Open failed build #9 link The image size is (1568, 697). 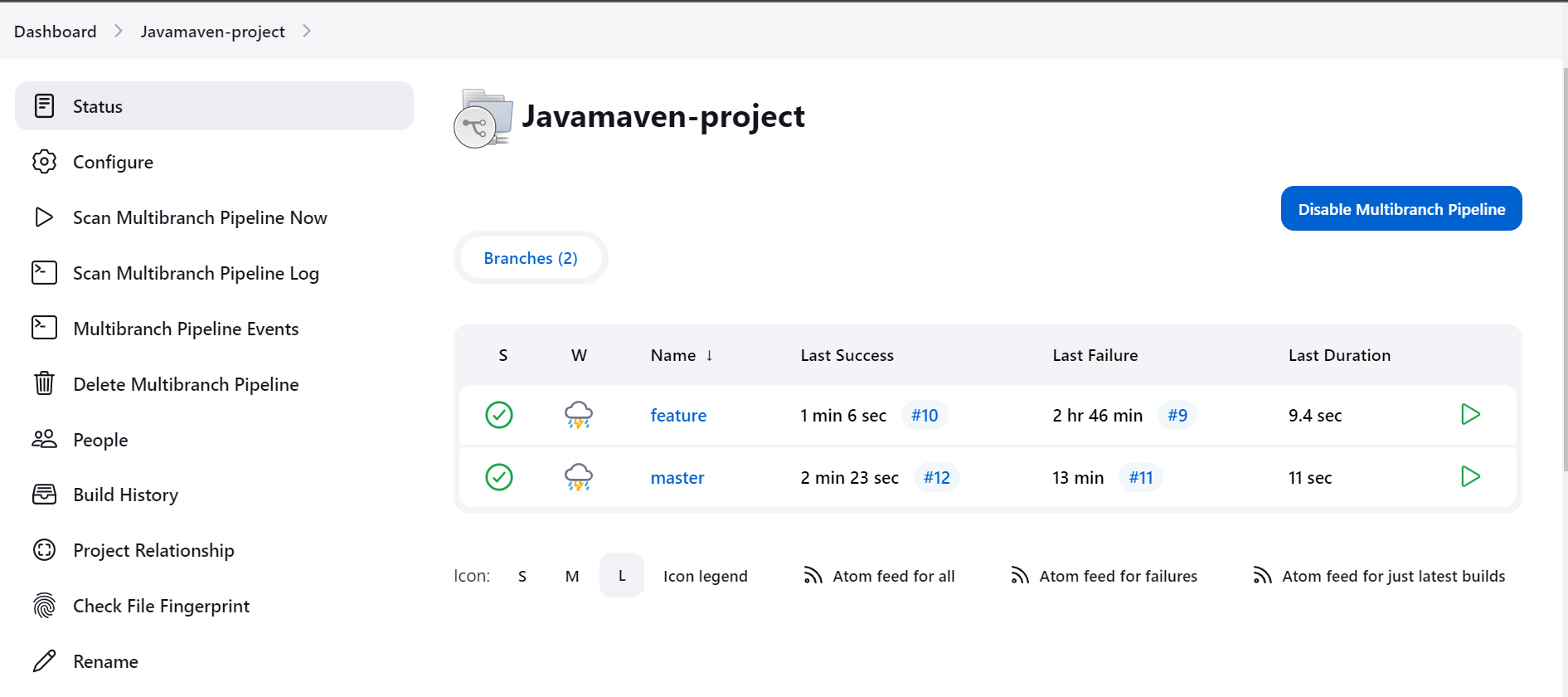click(1177, 415)
